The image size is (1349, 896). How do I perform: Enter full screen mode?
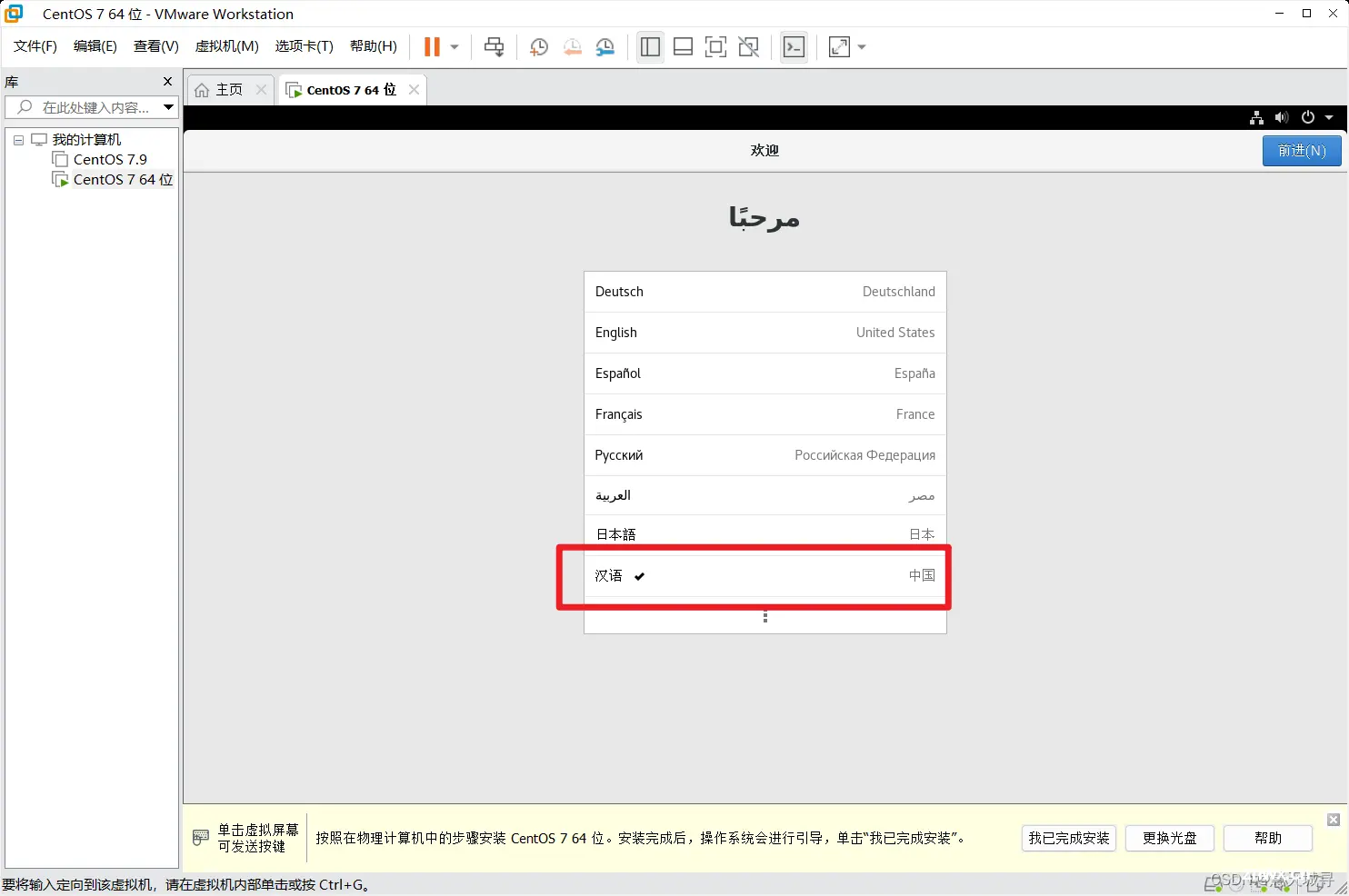pyautogui.click(x=715, y=47)
